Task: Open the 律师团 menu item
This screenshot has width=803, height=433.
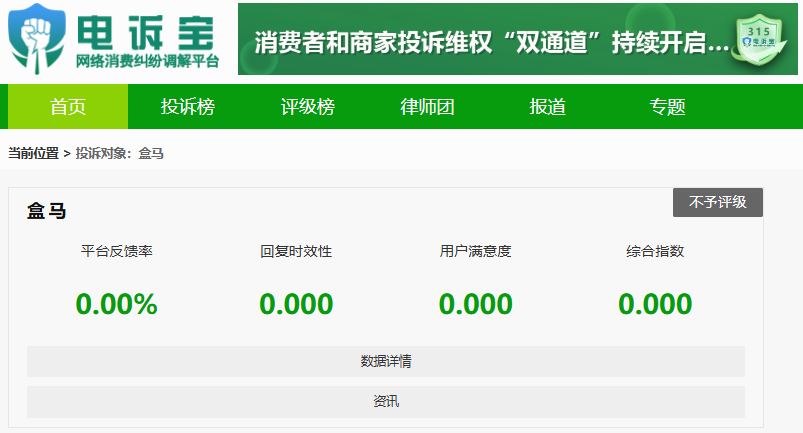Action: coord(427,106)
